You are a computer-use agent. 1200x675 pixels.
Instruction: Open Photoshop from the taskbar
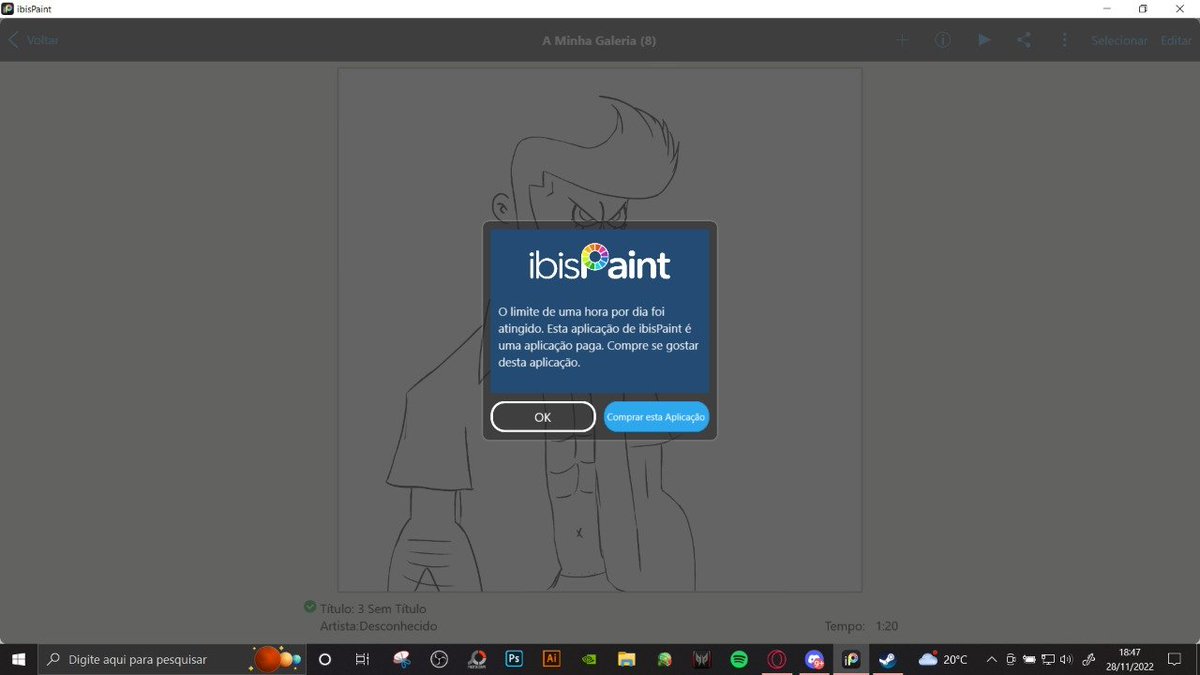(514, 659)
